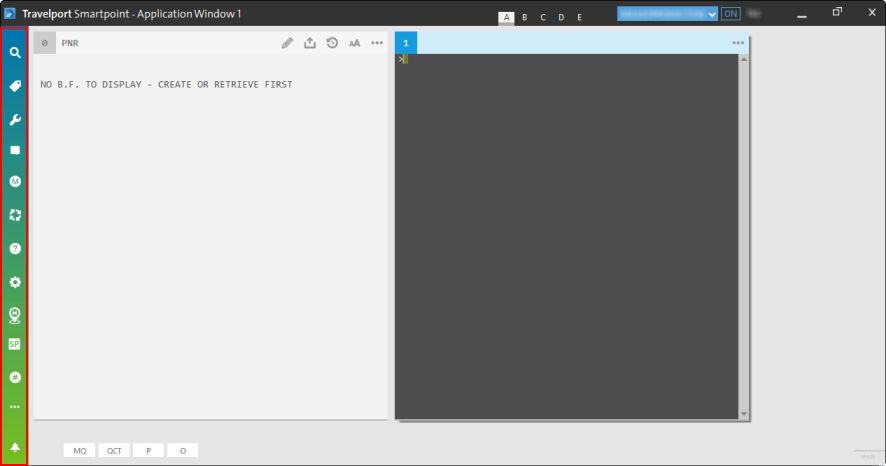Click the MQ button
The image size is (886, 466).
[x=79, y=451]
